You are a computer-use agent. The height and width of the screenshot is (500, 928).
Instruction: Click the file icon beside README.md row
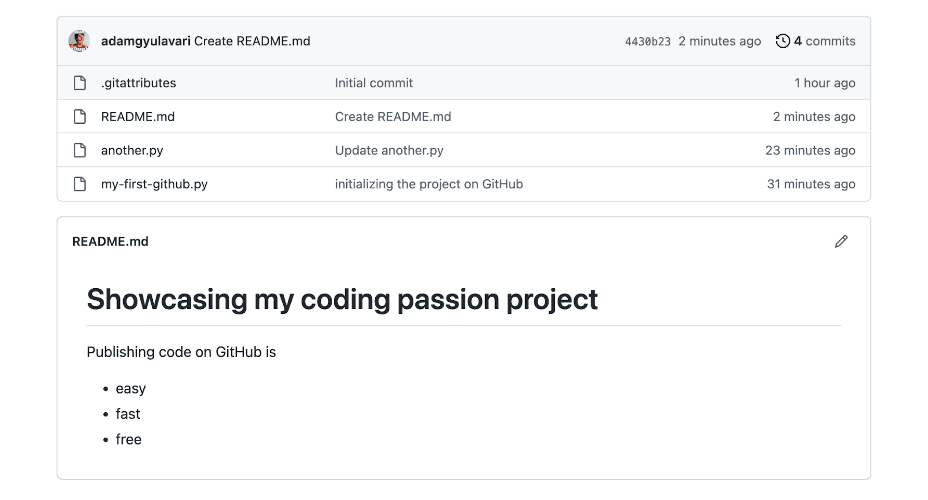point(80,117)
